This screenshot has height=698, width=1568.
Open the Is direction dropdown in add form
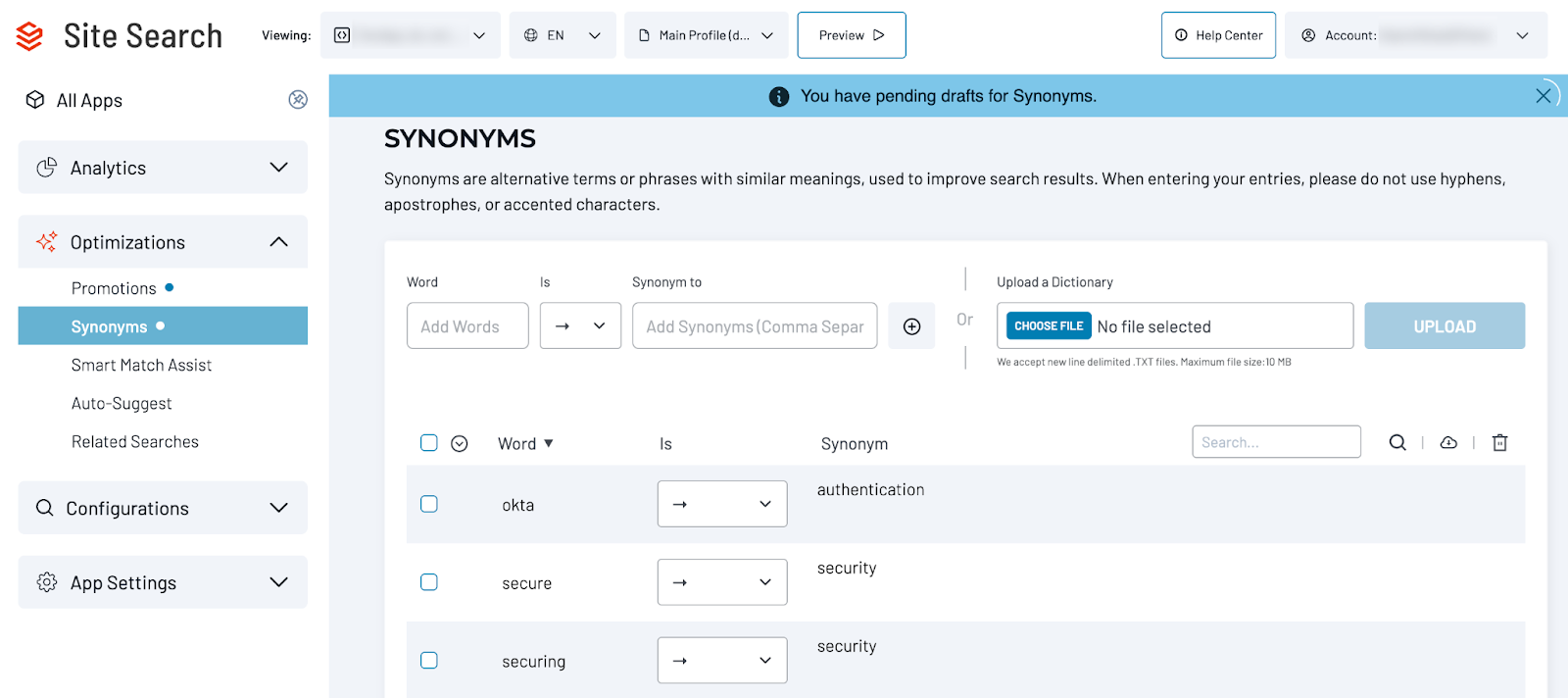(580, 325)
